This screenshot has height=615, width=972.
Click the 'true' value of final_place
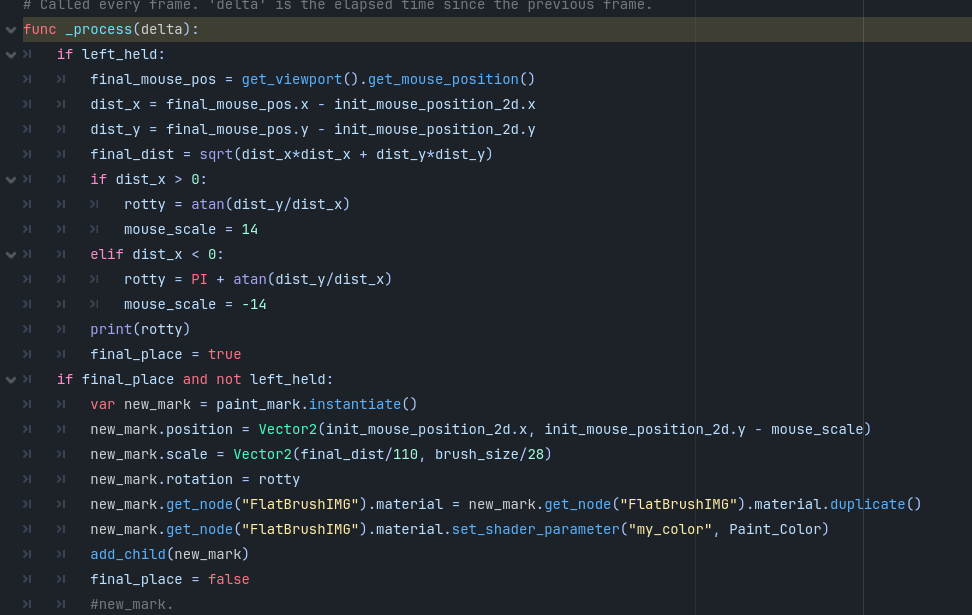click(x=224, y=354)
